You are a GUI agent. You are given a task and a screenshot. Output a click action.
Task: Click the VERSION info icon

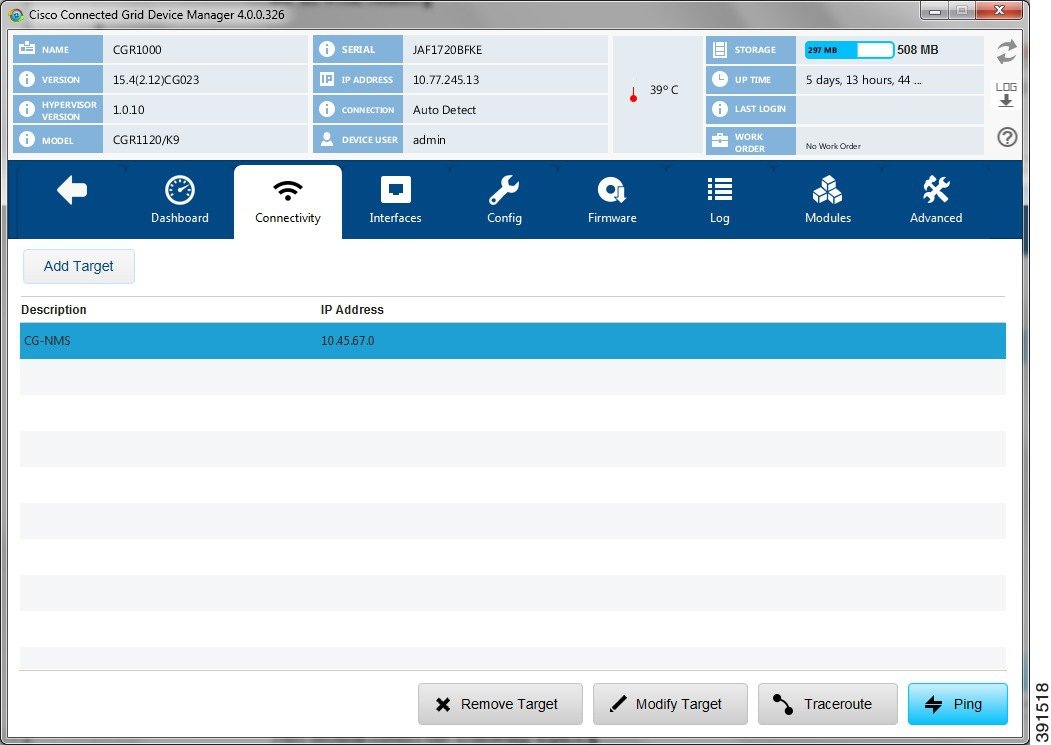(x=27, y=79)
